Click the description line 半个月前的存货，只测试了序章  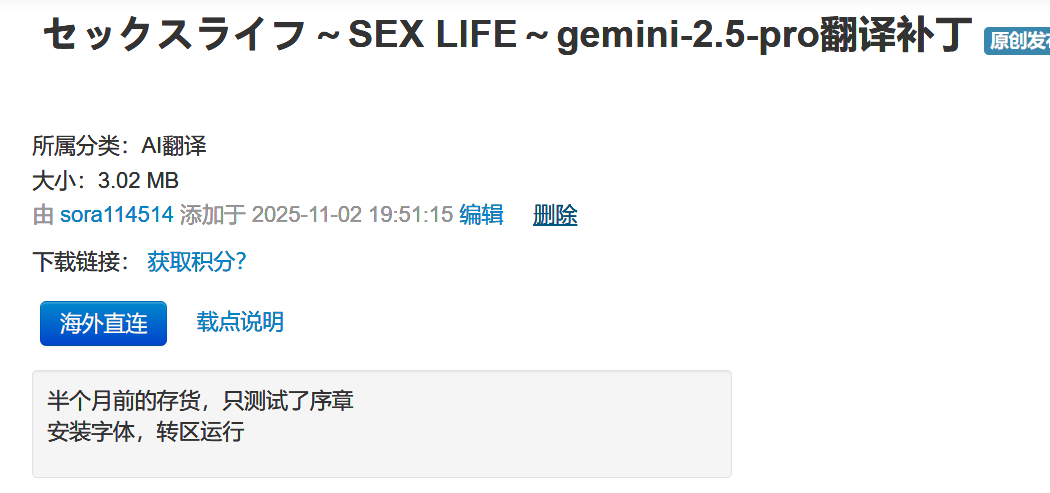pos(200,402)
